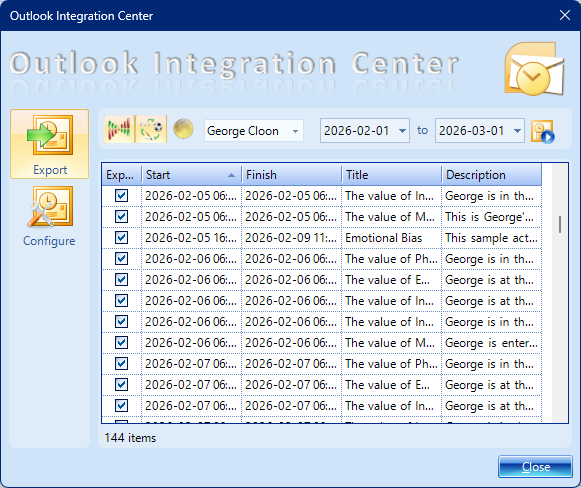Image resolution: width=581 pixels, height=488 pixels.
Task: Click the Close button
Action: (x=535, y=467)
